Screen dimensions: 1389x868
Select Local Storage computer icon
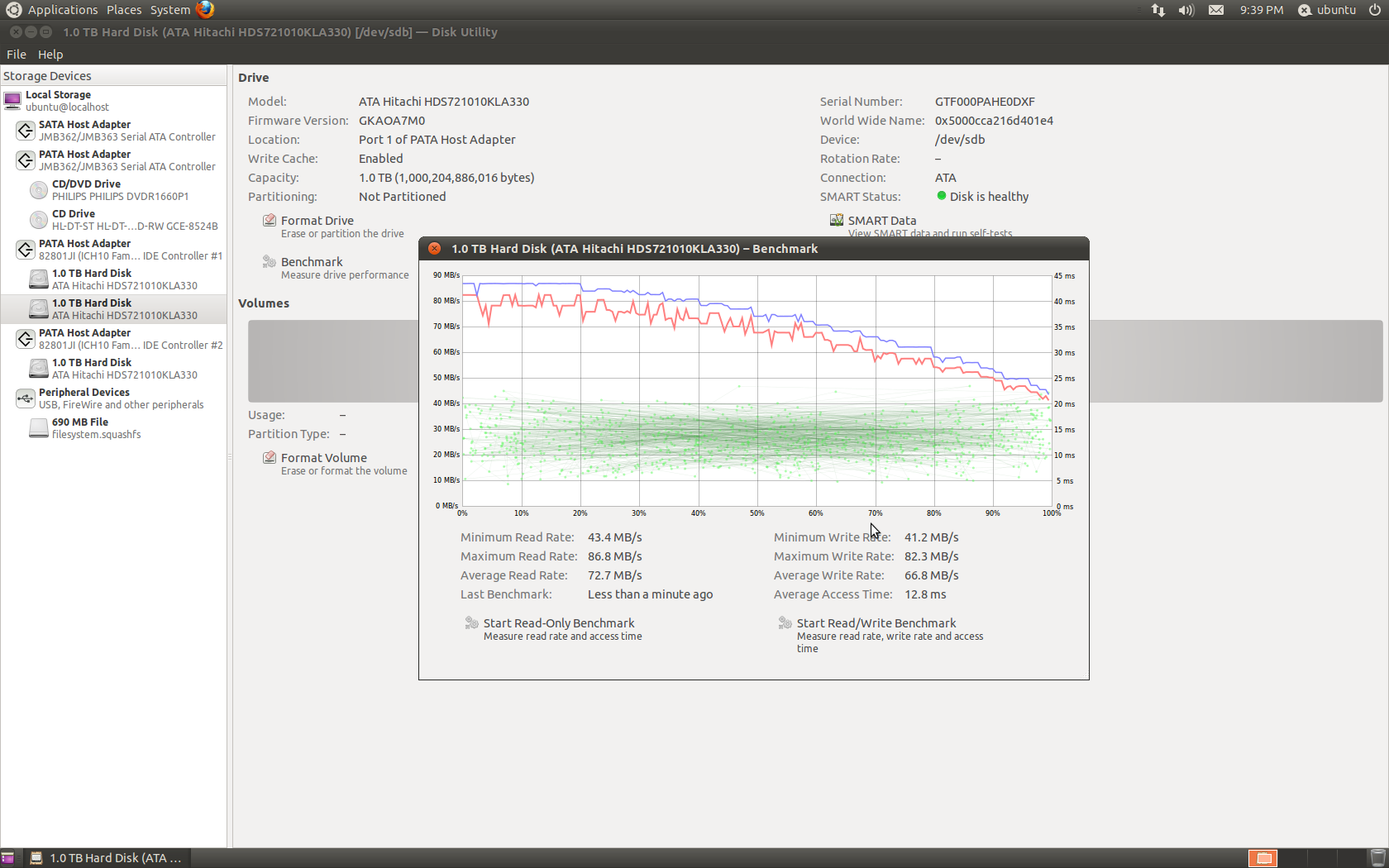tap(12, 101)
